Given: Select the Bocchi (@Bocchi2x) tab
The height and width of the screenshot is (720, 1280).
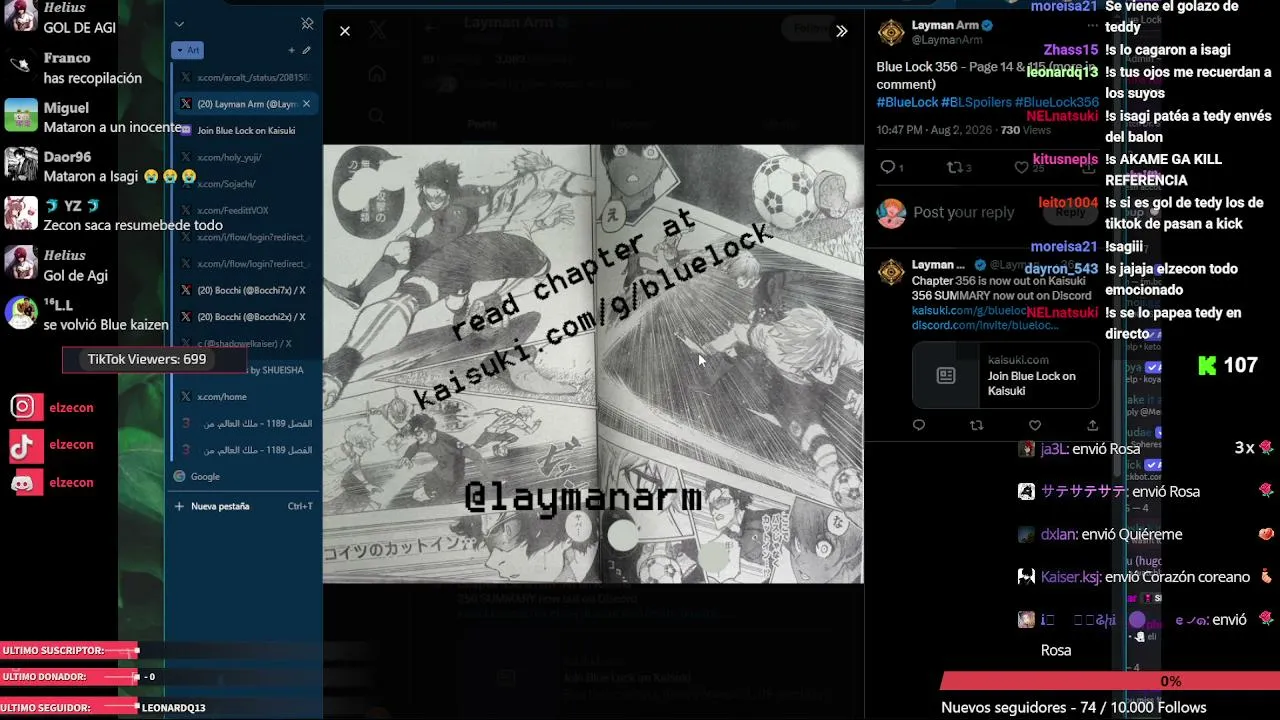Looking at the screenshot, I should pyautogui.click(x=245, y=317).
